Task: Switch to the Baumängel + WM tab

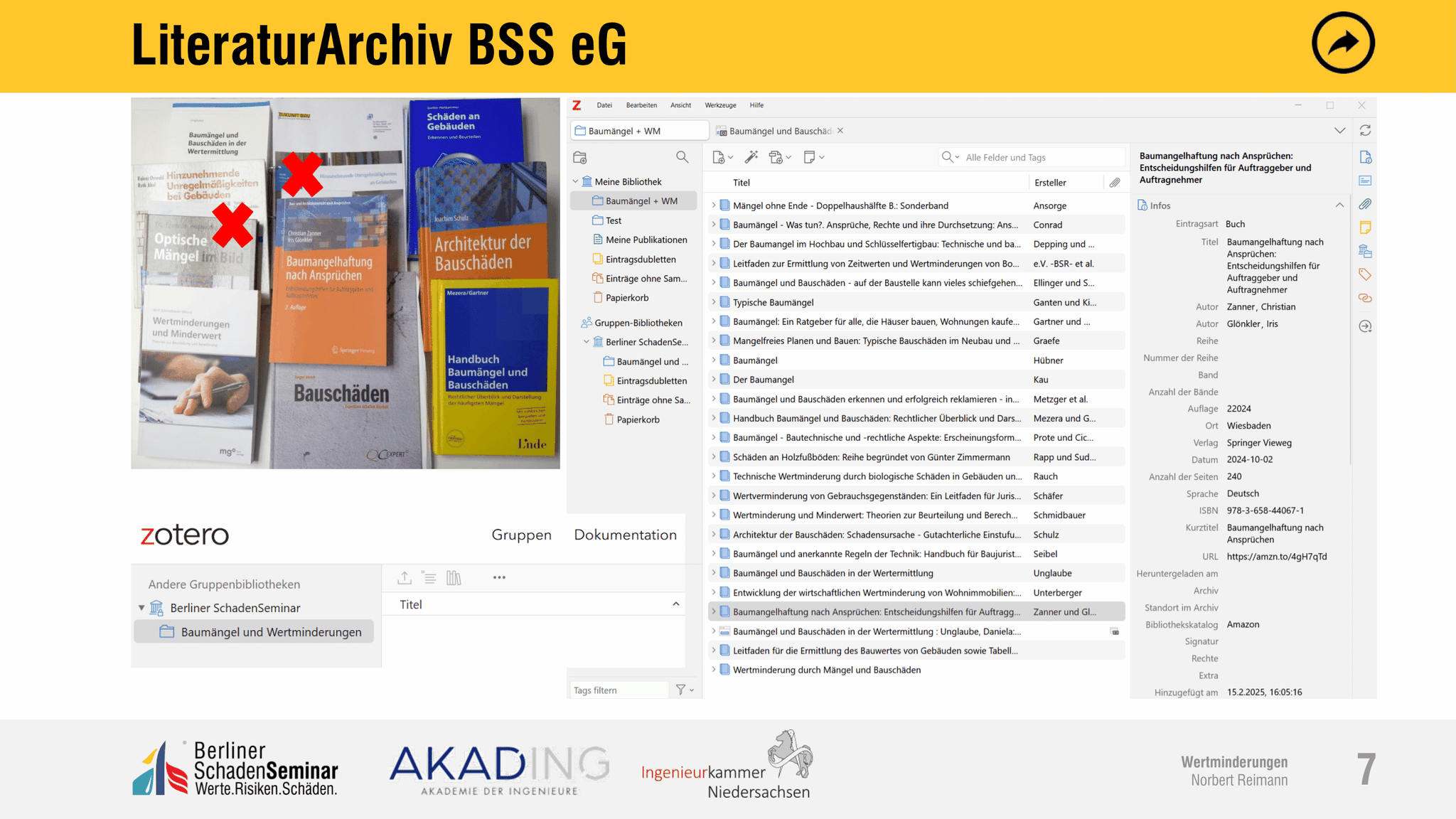Action: pos(640,131)
